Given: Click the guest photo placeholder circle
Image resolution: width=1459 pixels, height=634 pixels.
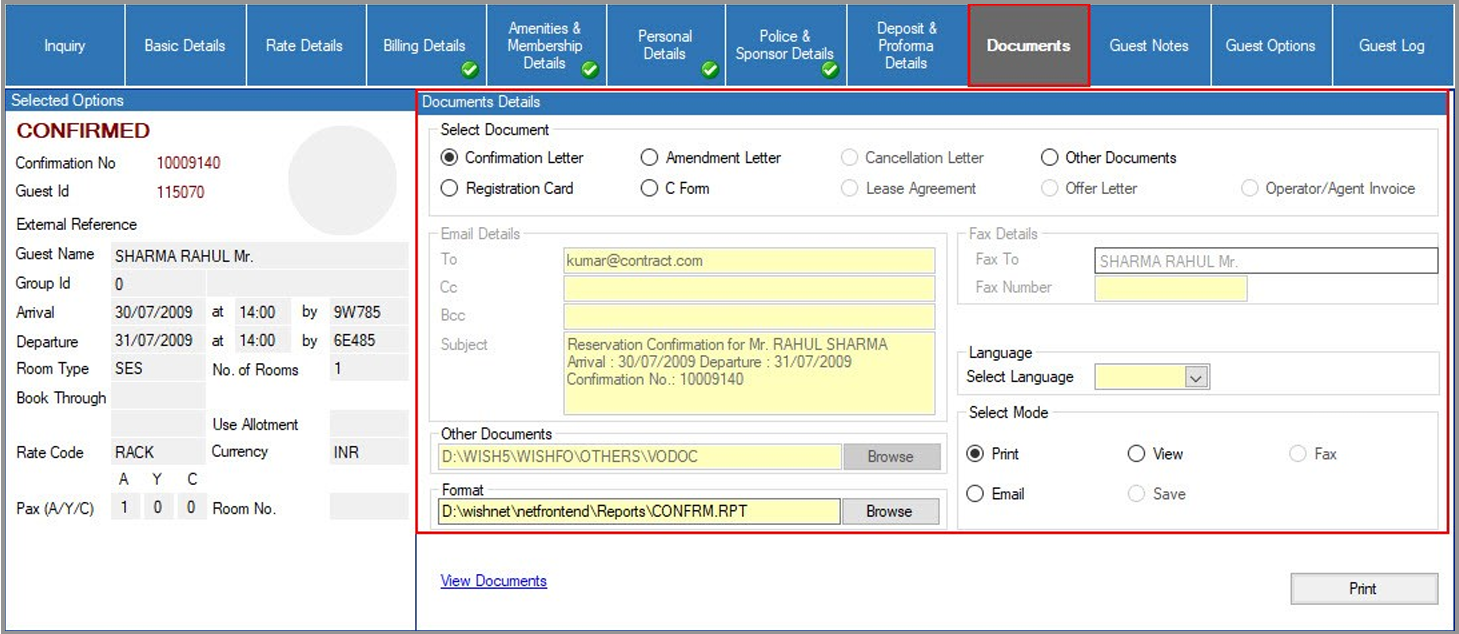Looking at the screenshot, I should coord(343,180).
